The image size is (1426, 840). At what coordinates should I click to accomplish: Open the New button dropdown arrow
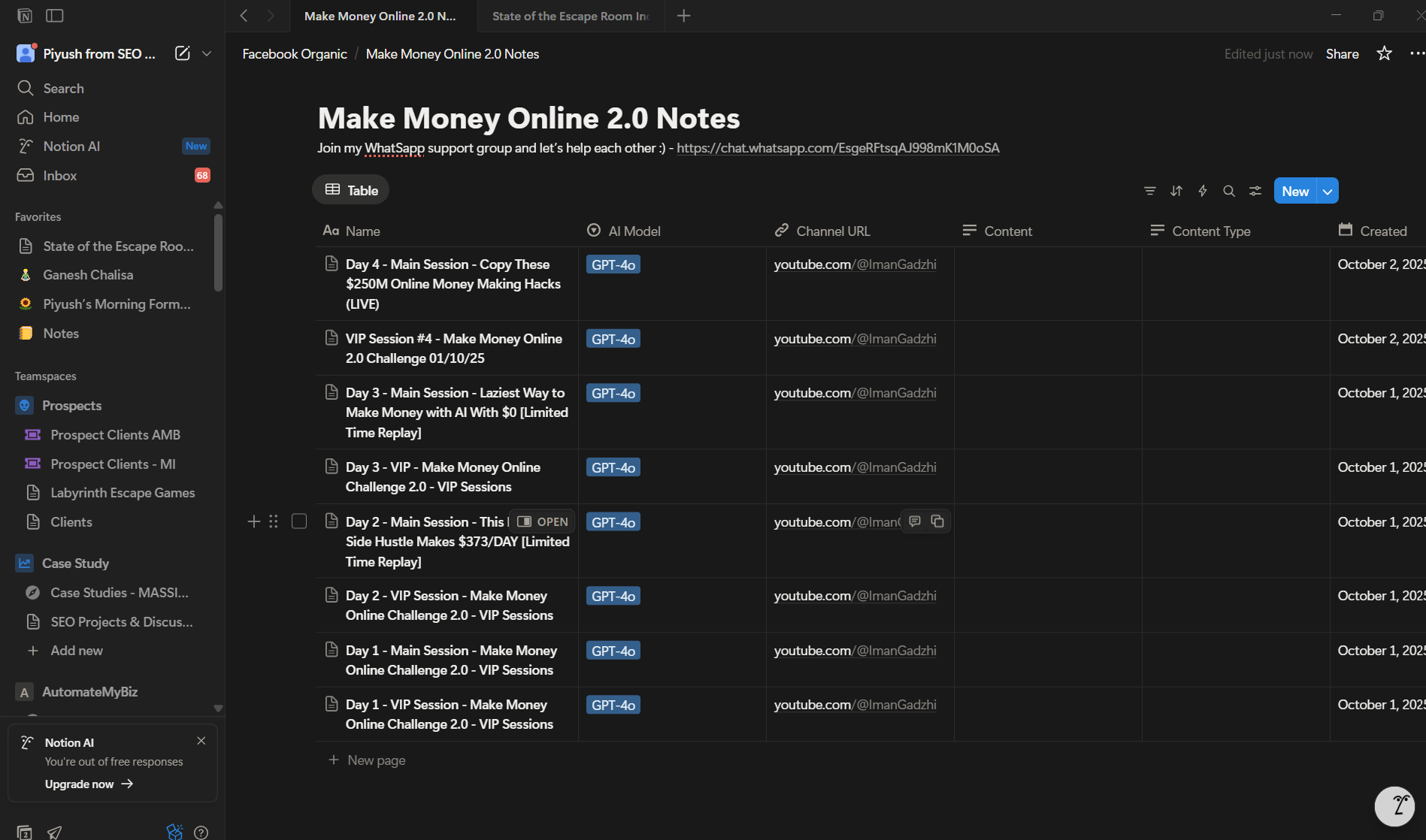pyautogui.click(x=1328, y=191)
